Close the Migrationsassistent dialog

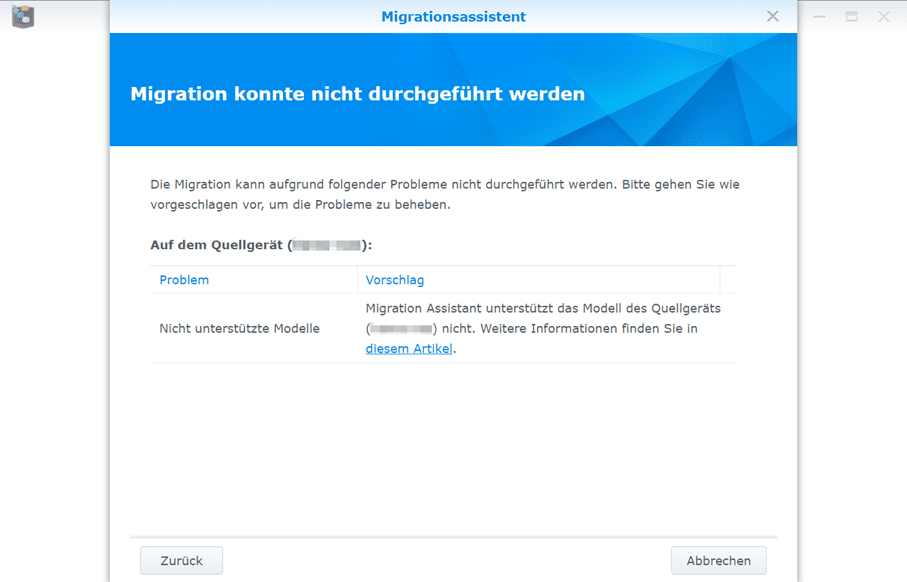[772, 16]
